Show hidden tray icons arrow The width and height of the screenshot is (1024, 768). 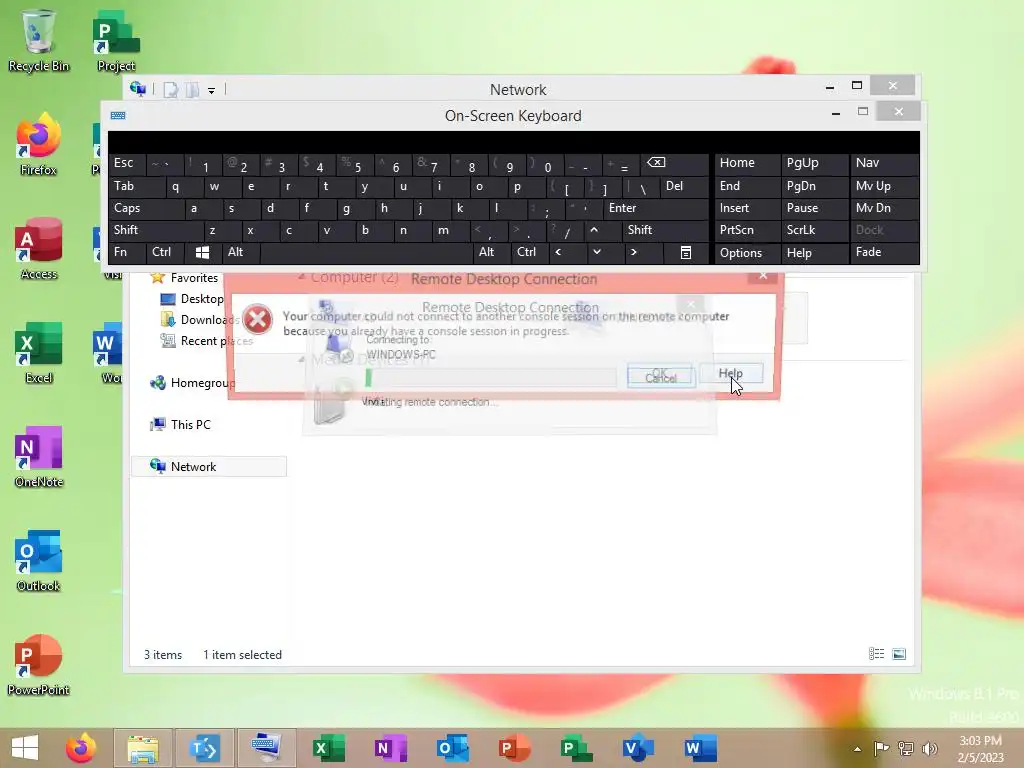point(857,749)
